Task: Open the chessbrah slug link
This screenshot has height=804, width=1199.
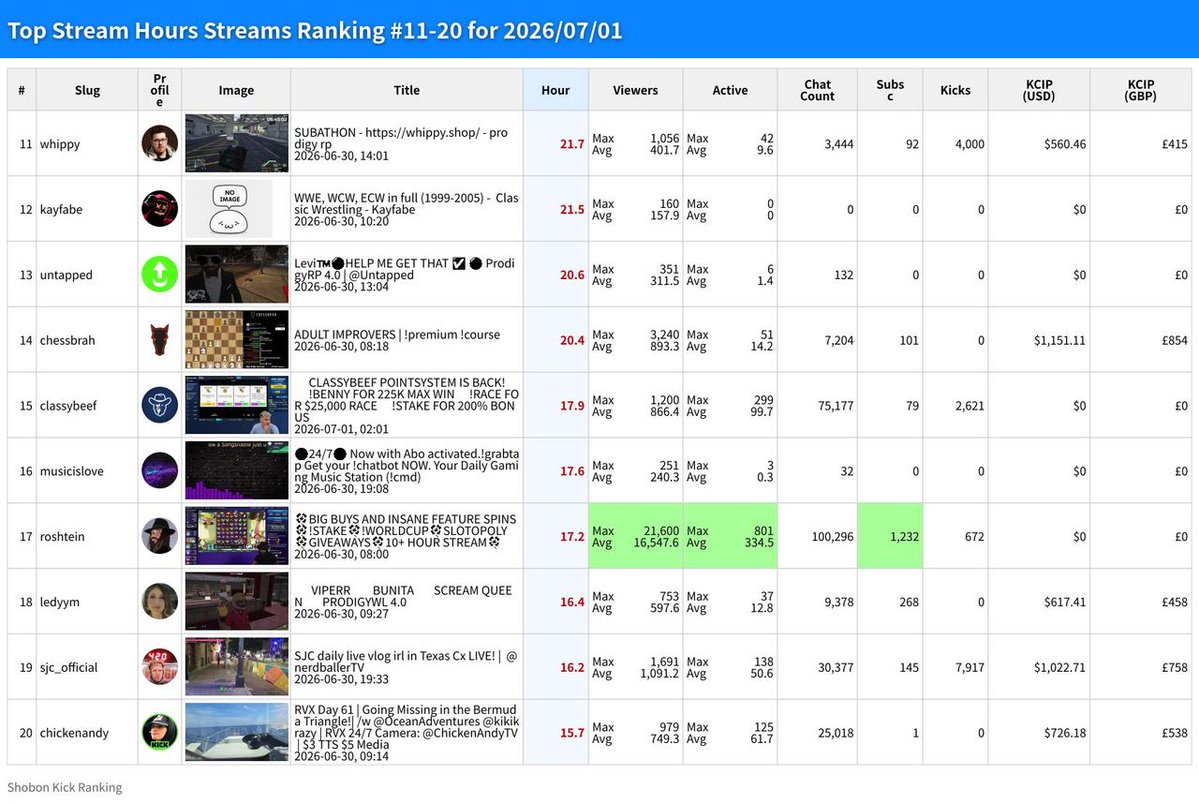Action: pyautogui.click(x=67, y=340)
